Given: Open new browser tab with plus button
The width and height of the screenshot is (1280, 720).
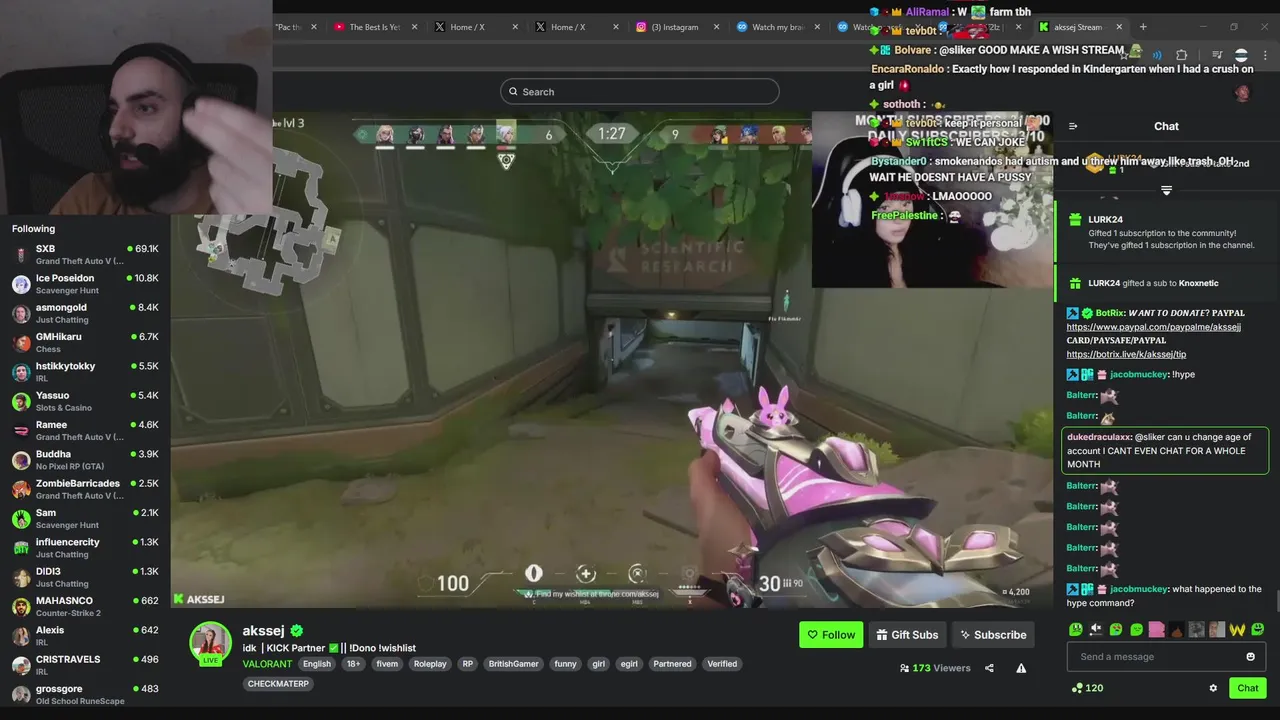Looking at the screenshot, I should [x=1143, y=27].
